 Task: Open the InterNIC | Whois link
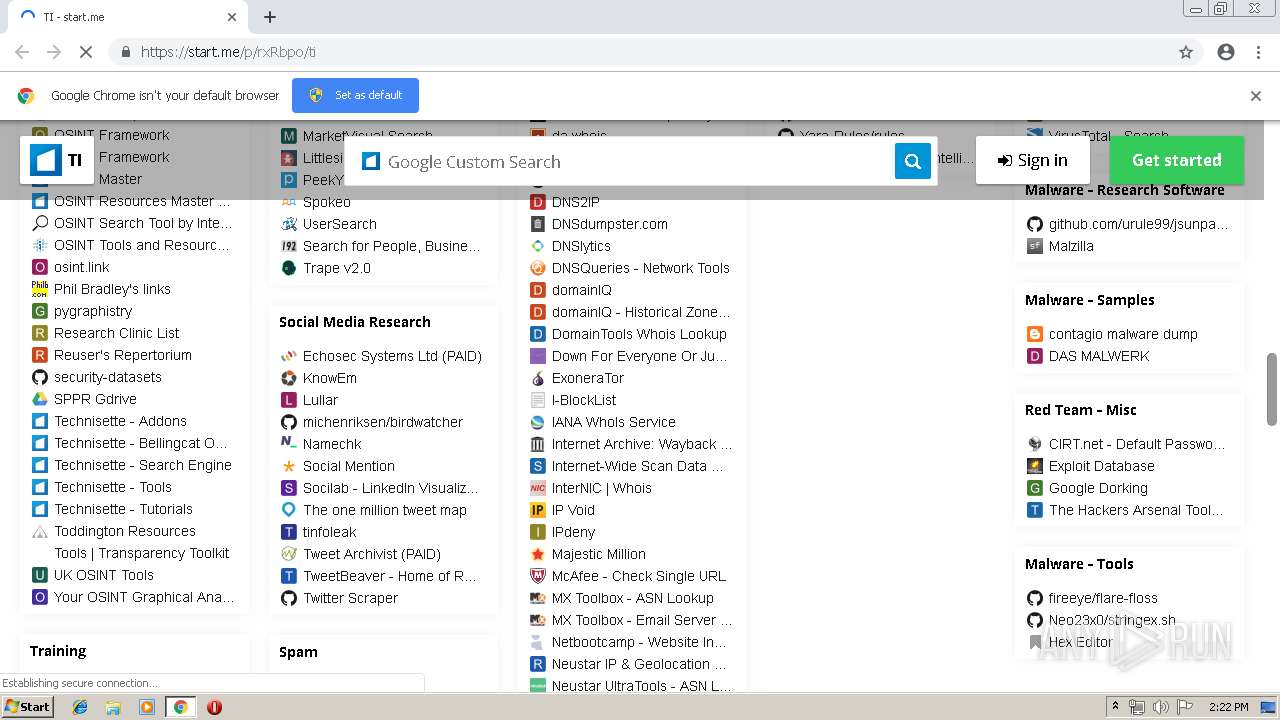(602, 488)
